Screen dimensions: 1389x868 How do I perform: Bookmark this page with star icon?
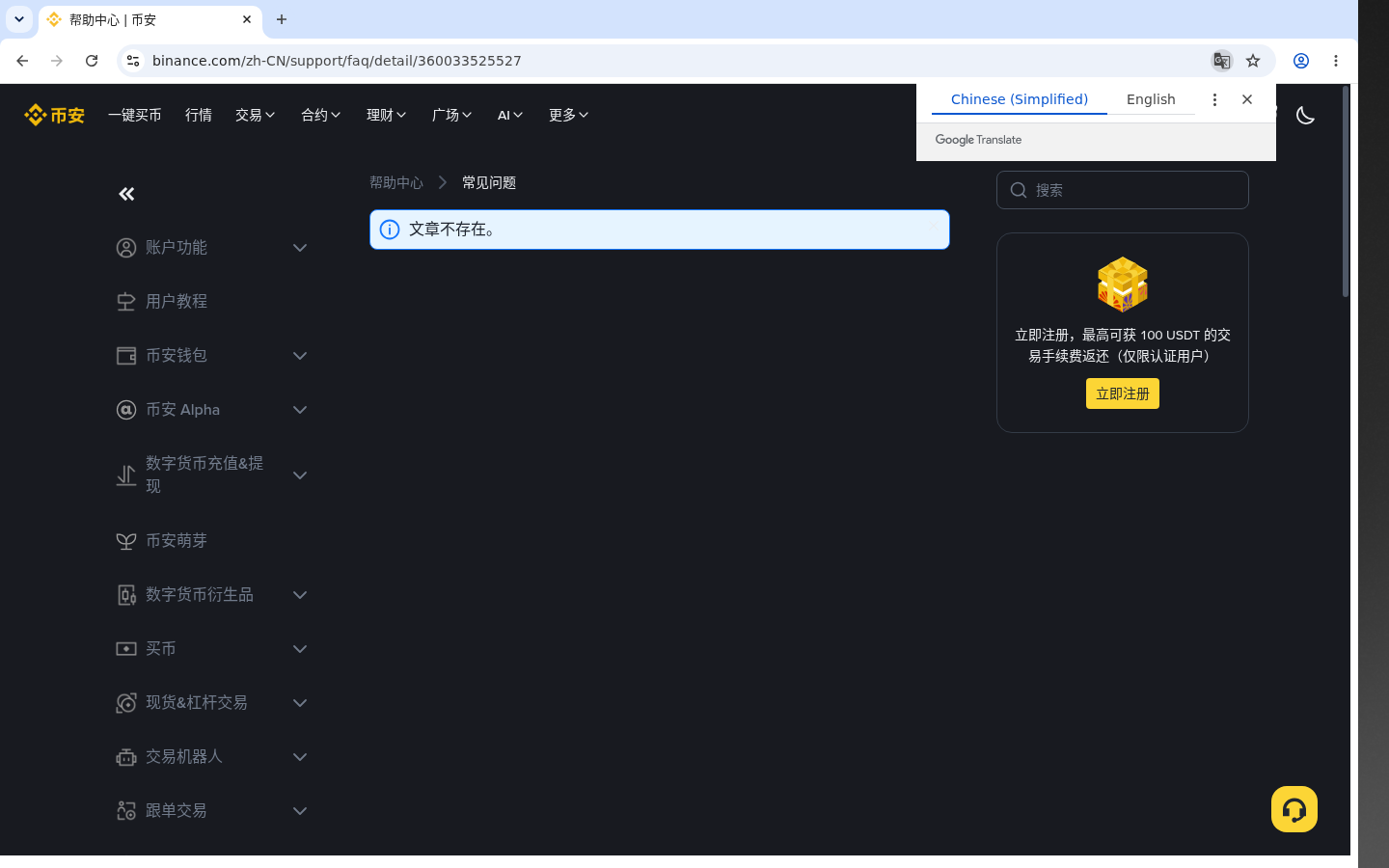coord(1253,61)
